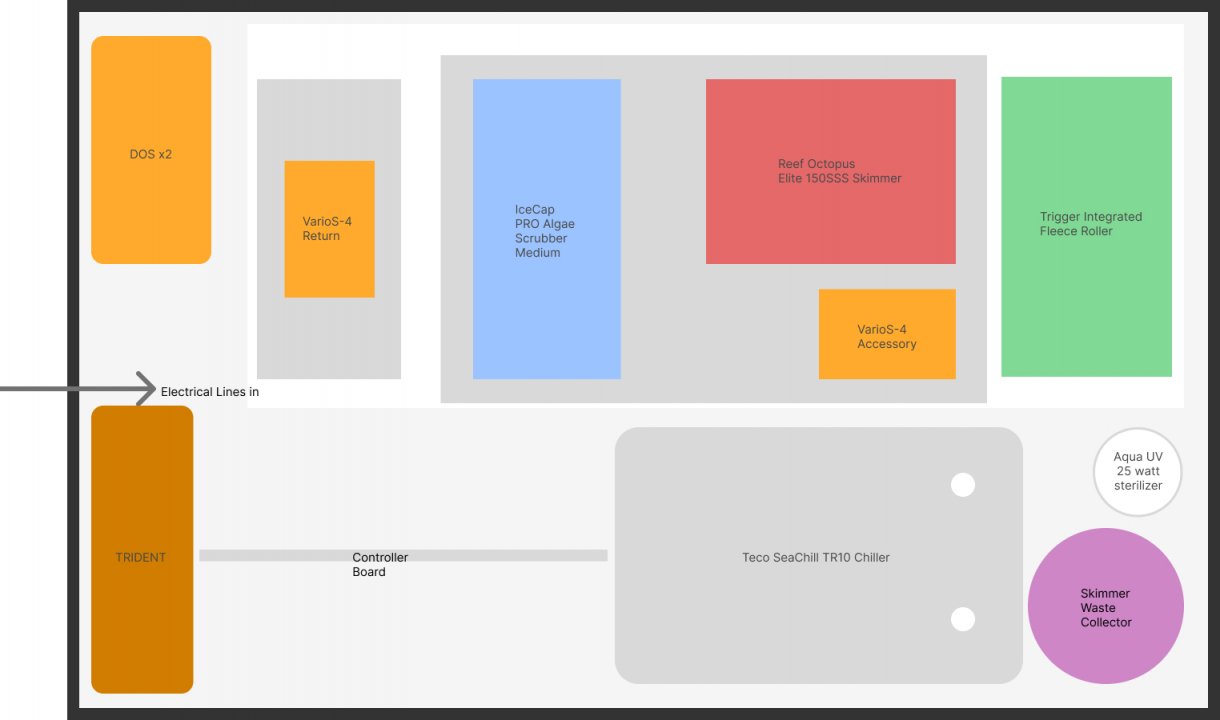Click the arrowhead of the electrical line

[148, 388]
